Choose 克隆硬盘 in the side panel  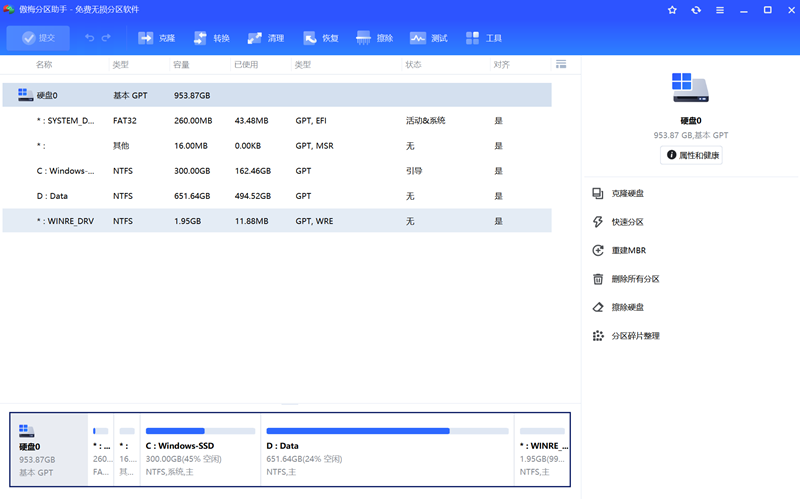627,193
